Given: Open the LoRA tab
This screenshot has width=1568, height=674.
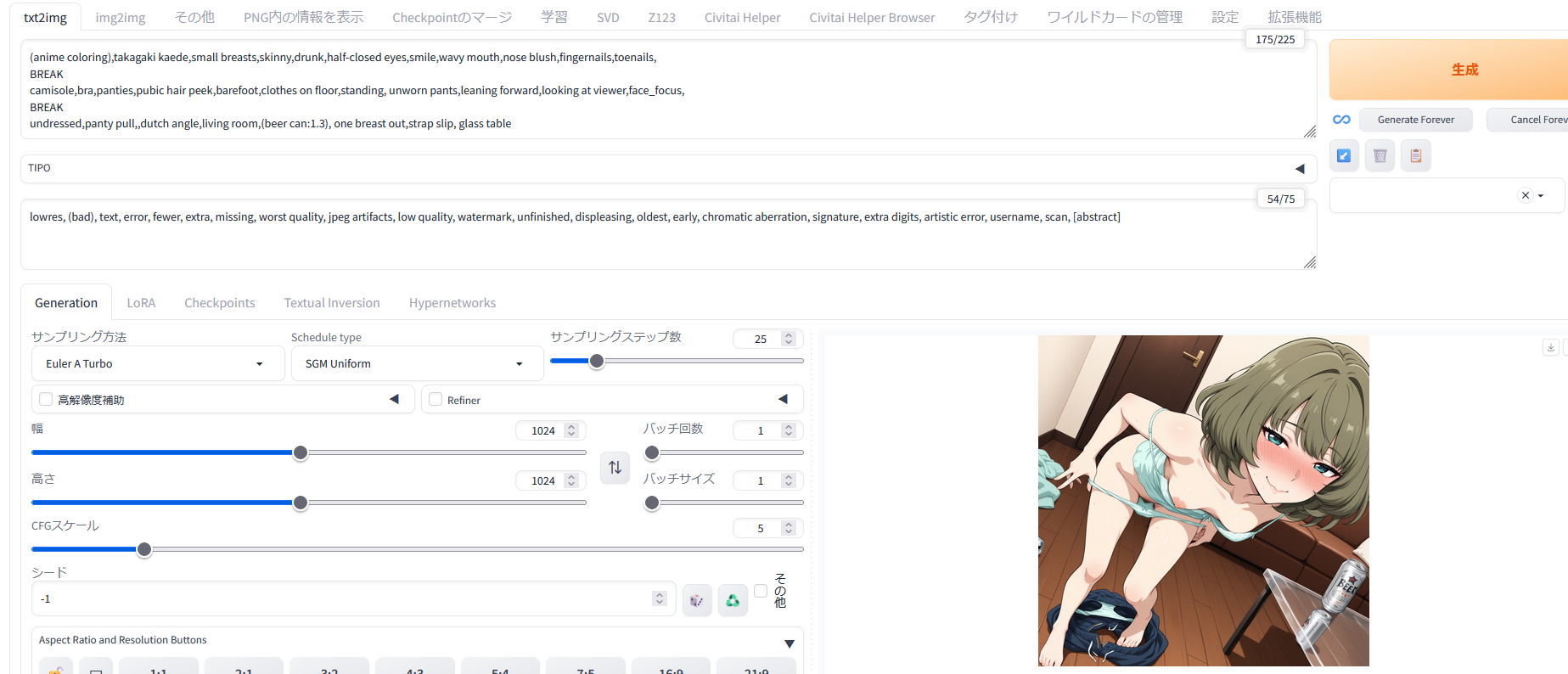Looking at the screenshot, I should (x=141, y=303).
